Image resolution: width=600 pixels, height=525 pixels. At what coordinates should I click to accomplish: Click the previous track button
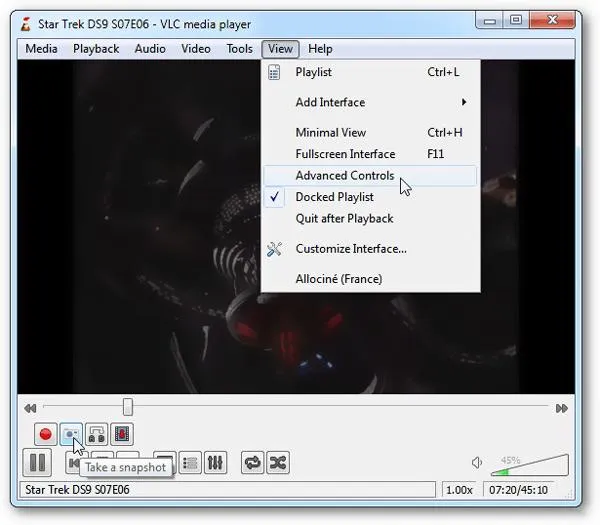click(x=73, y=463)
